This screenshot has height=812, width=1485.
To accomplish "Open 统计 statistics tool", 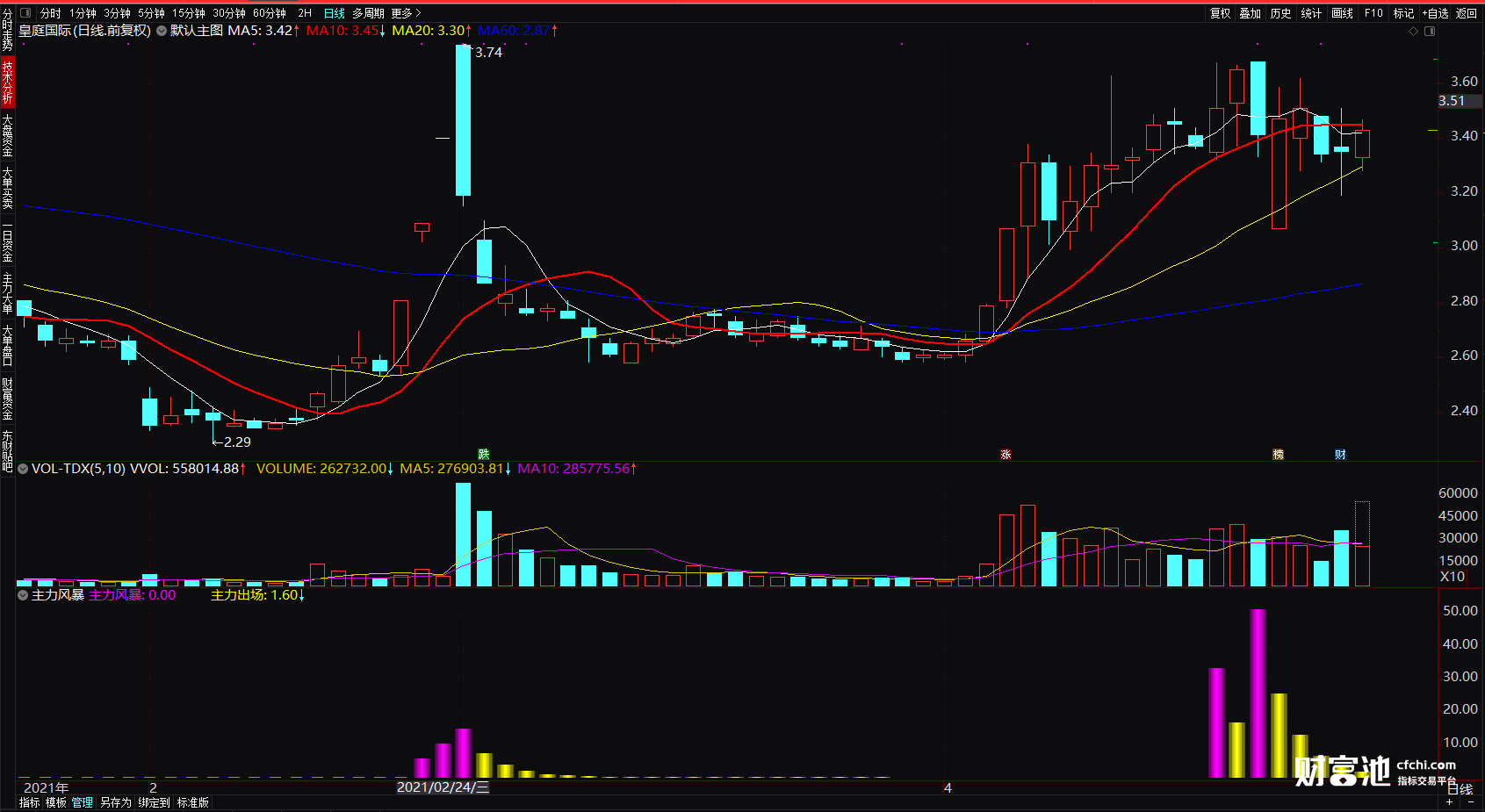I will tap(1311, 13).
